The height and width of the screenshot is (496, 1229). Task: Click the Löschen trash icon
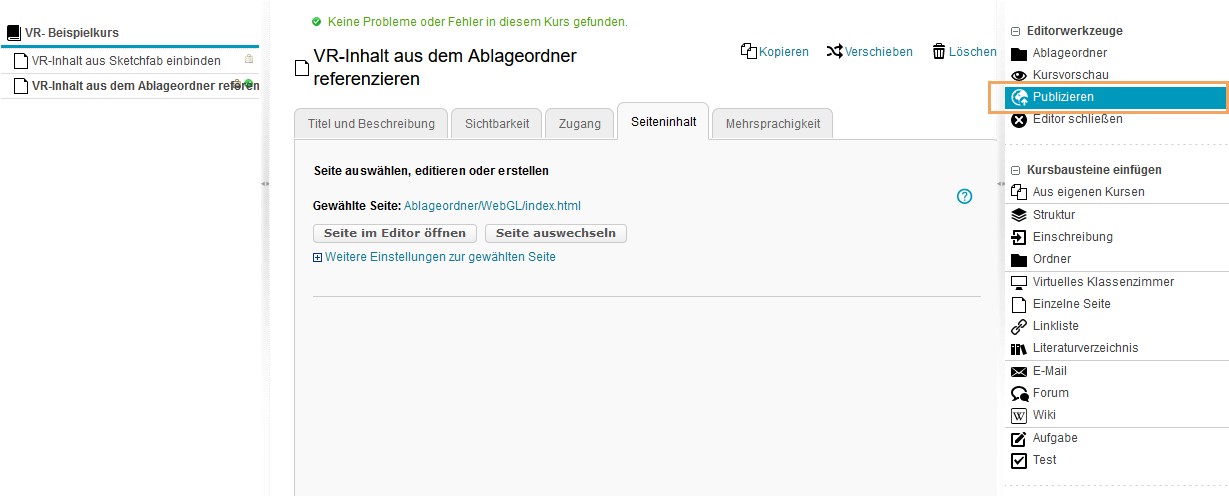[x=939, y=51]
